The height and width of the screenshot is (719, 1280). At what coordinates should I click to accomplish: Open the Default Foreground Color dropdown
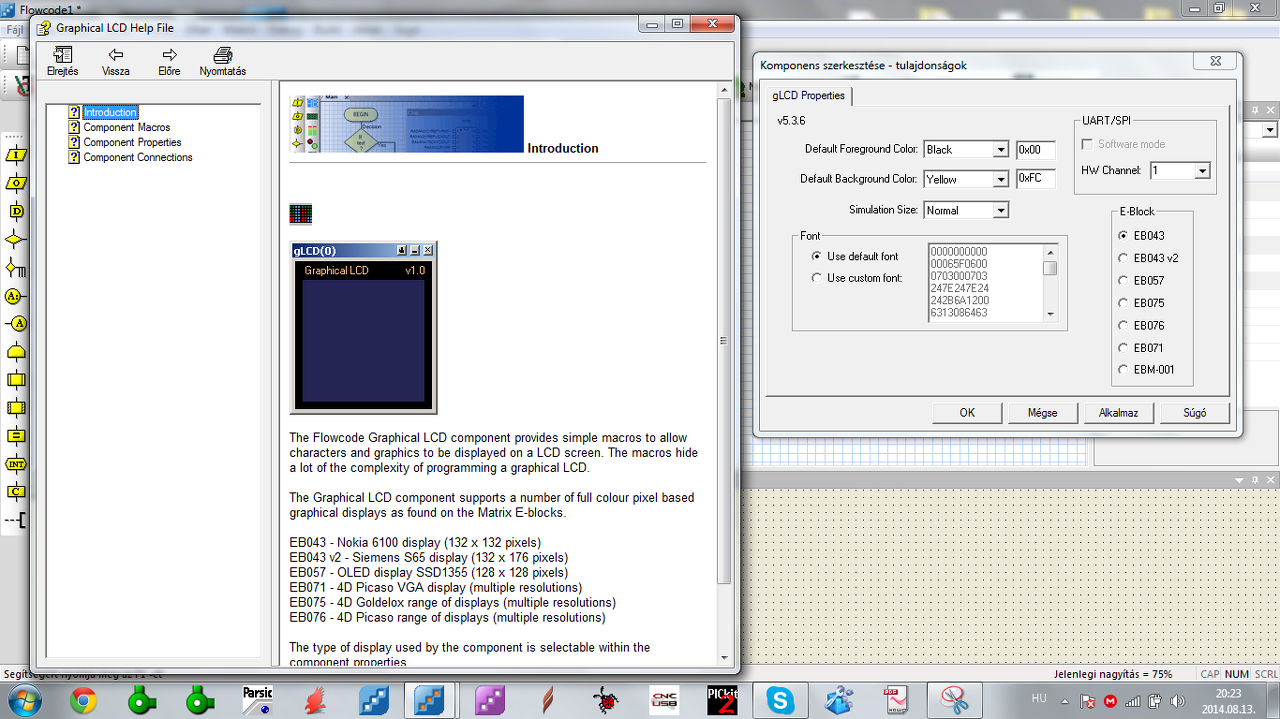[1000, 150]
